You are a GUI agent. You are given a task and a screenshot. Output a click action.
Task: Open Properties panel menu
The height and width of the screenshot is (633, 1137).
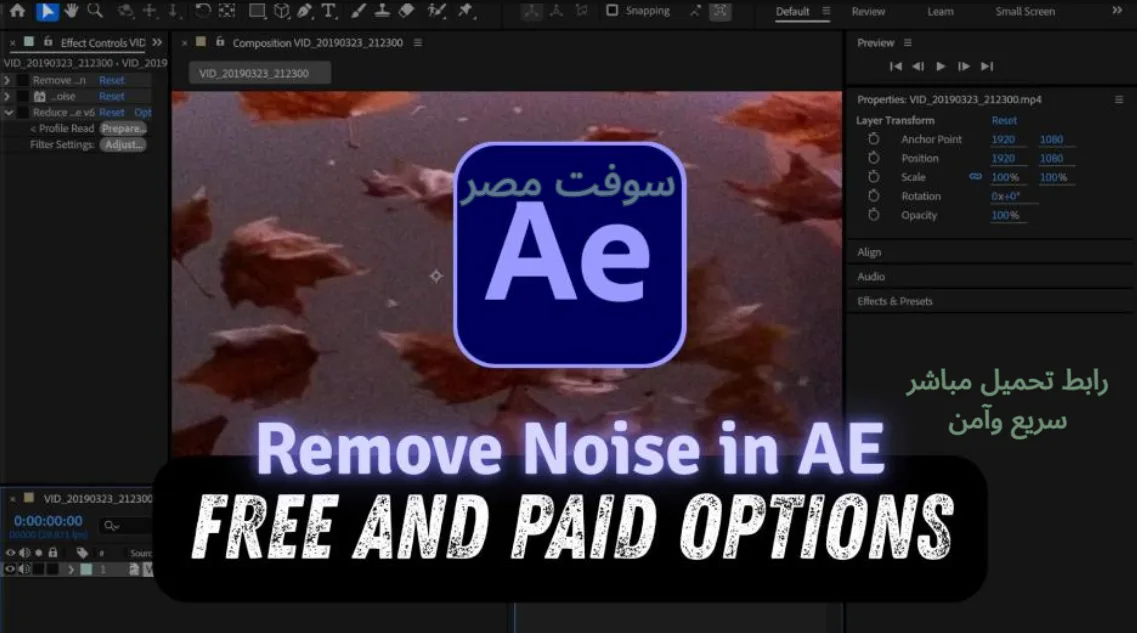pos(1119,99)
